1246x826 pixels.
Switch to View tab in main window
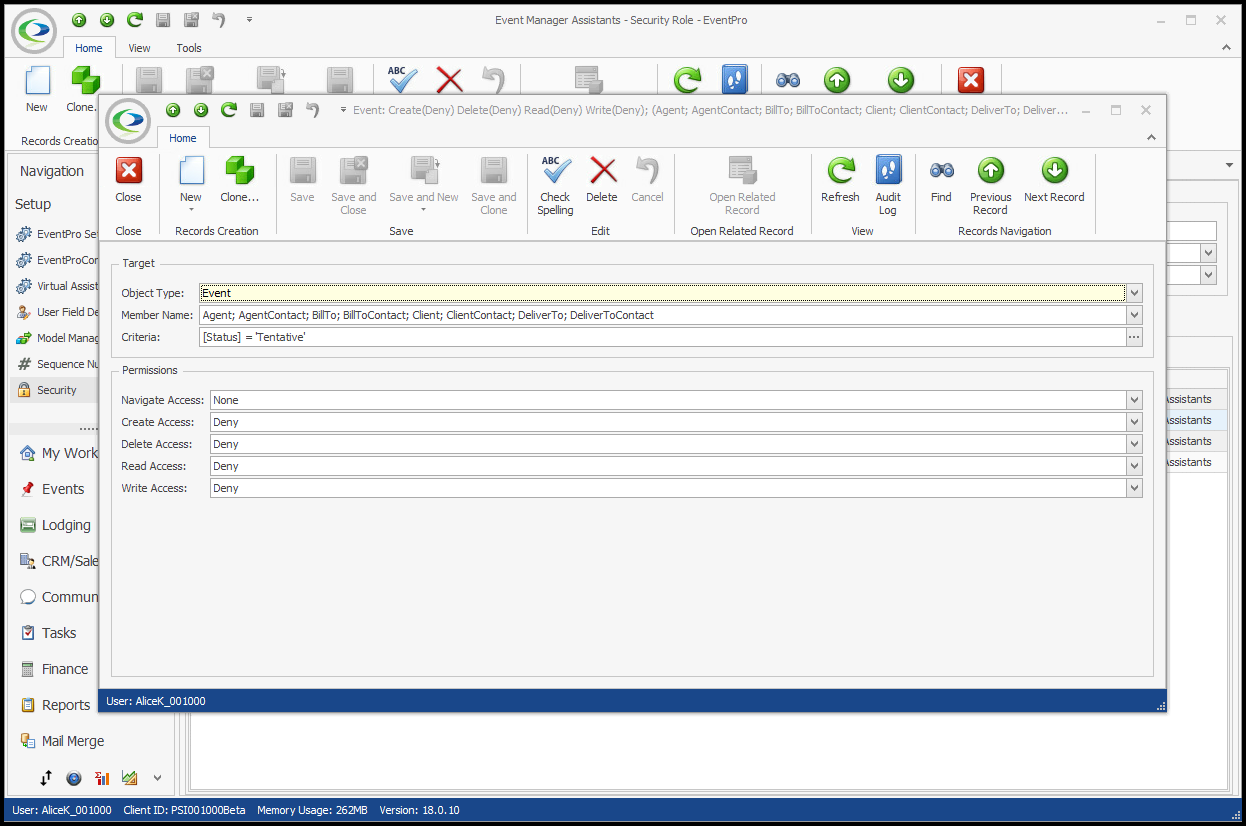pos(140,48)
